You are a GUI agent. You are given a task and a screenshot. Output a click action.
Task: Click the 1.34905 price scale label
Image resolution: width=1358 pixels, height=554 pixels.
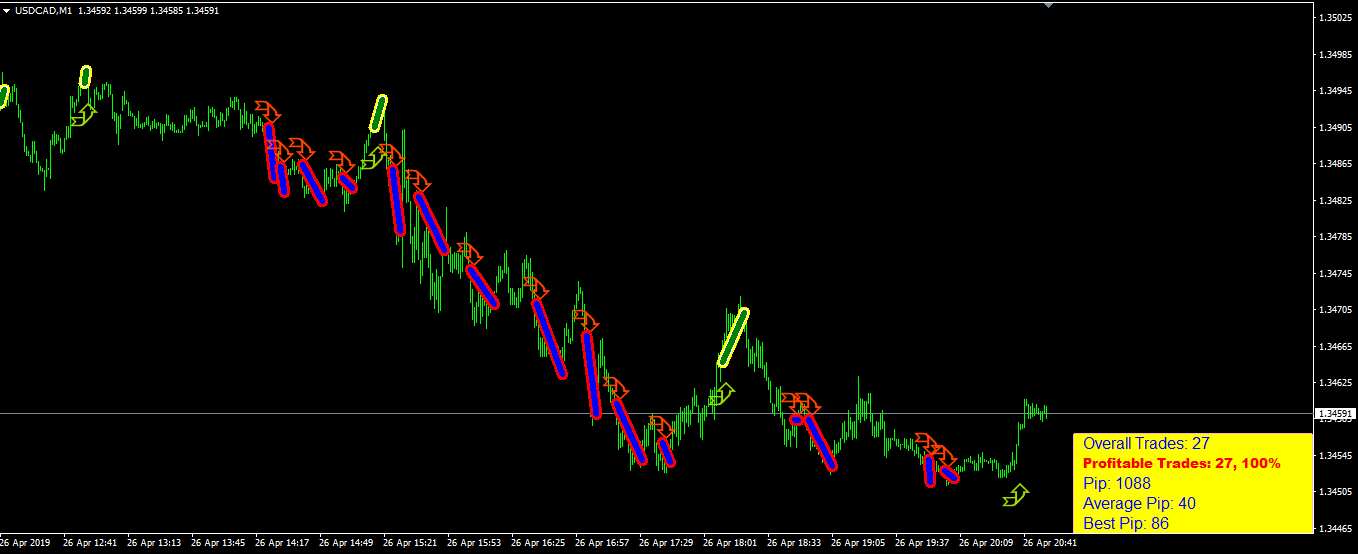pyautogui.click(x=1334, y=128)
